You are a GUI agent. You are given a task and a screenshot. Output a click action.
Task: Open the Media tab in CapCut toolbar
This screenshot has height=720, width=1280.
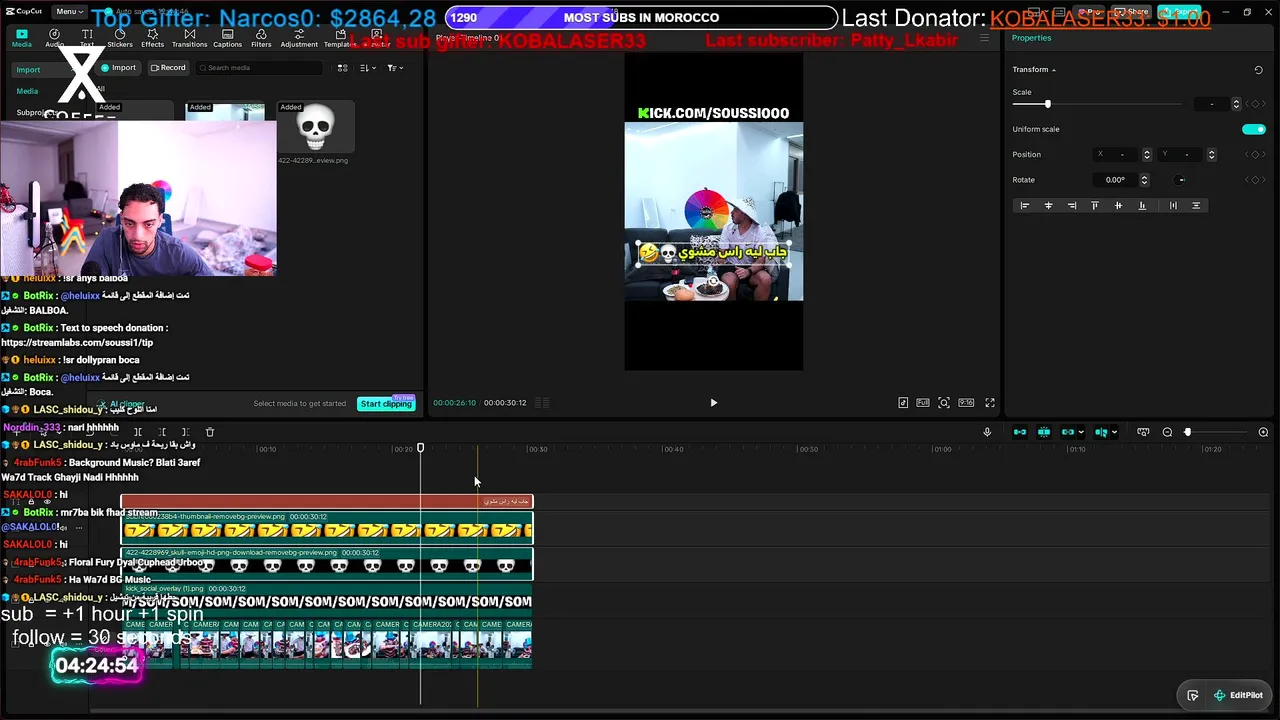tap(21, 38)
